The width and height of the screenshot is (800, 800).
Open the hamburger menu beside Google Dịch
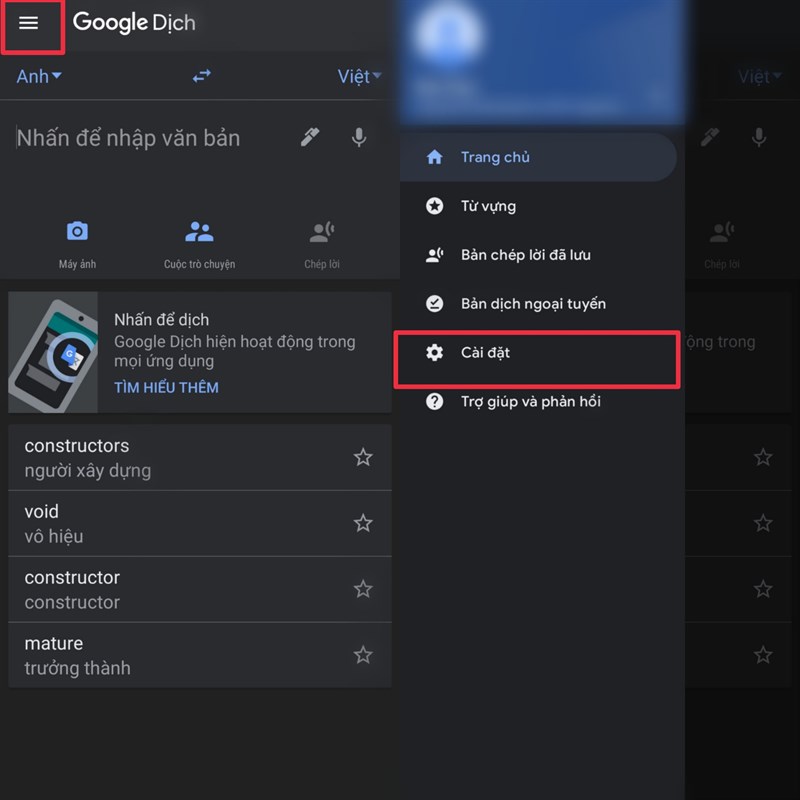[29, 23]
